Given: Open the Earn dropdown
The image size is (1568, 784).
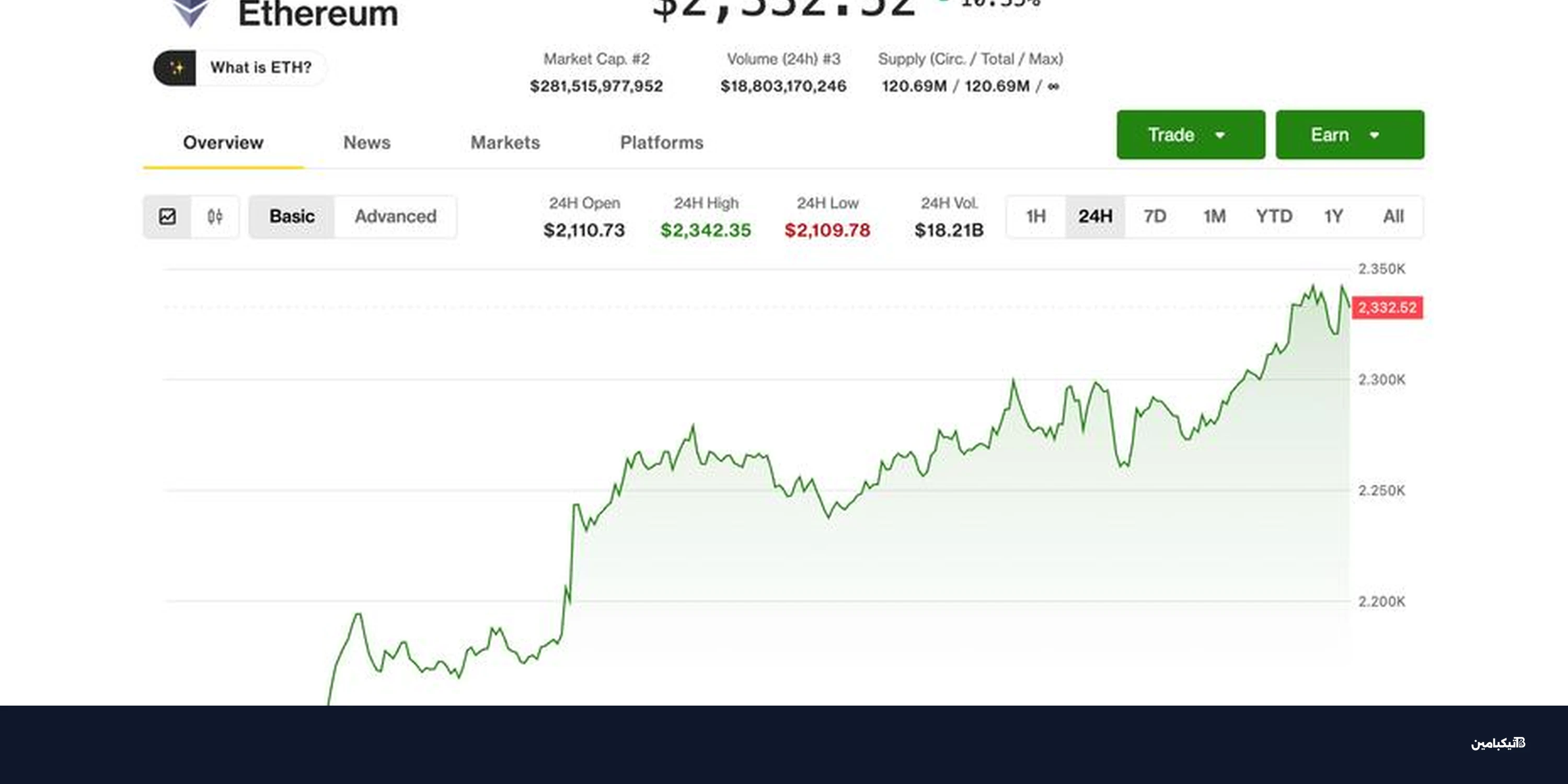Looking at the screenshot, I should [1349, 134].
